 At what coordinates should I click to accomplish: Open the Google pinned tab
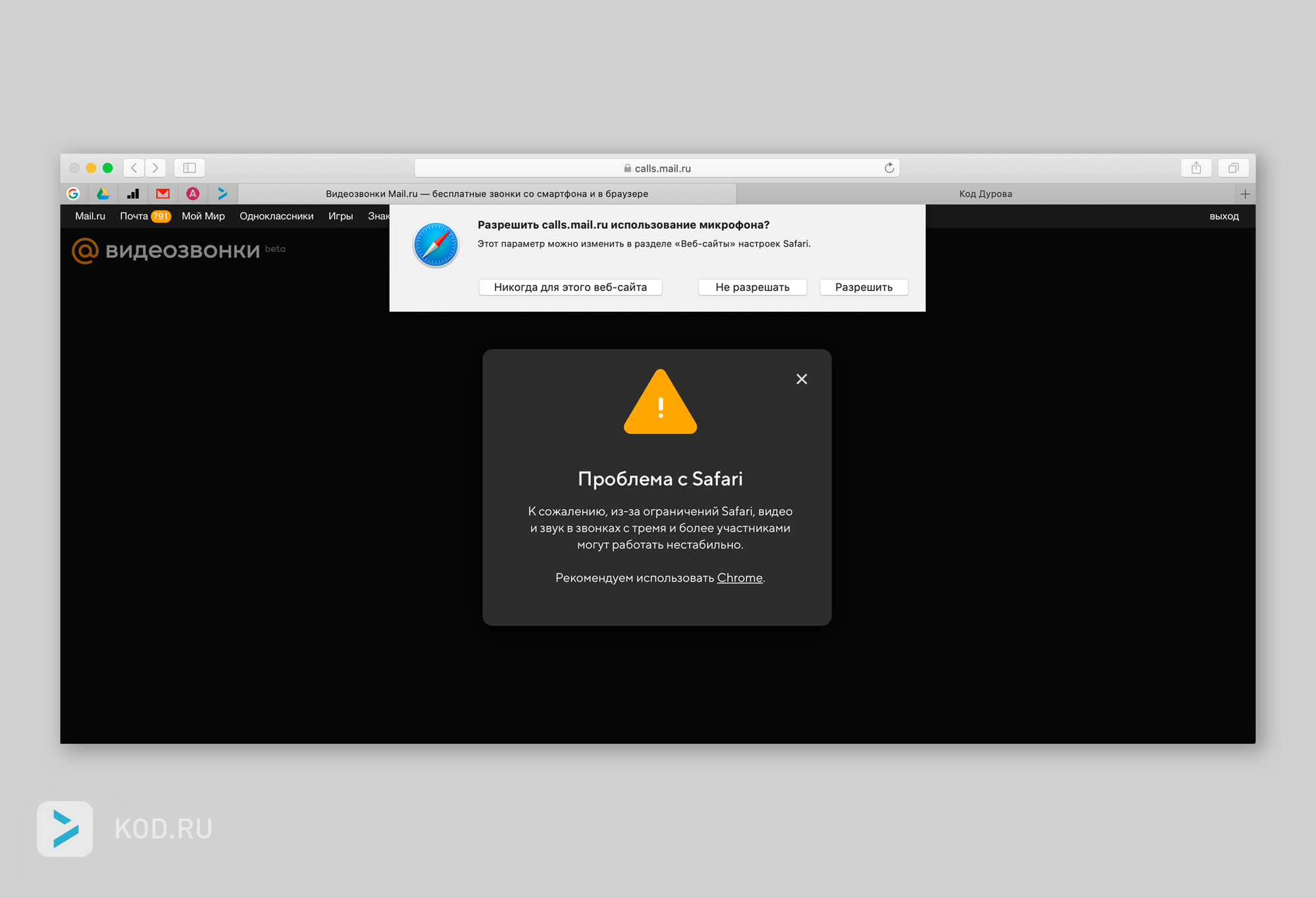[73, 193]
